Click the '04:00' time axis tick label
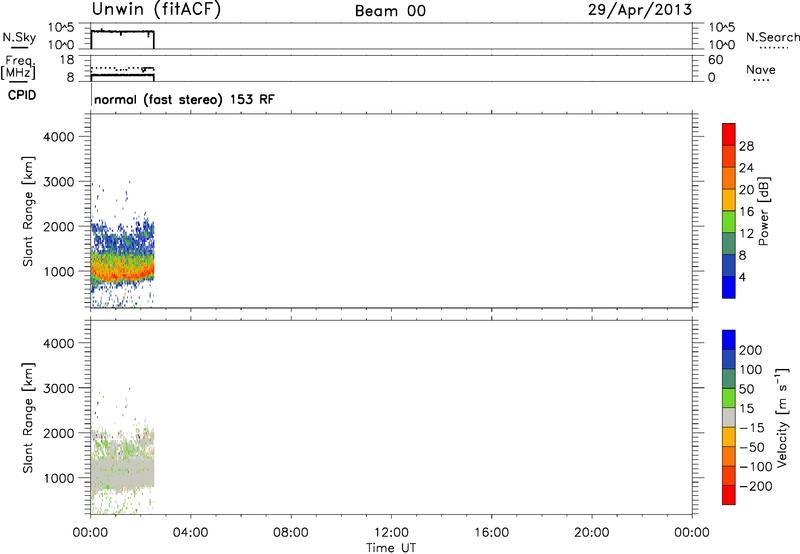The height and width of the screenshot is (554, 800). [190, 533]
